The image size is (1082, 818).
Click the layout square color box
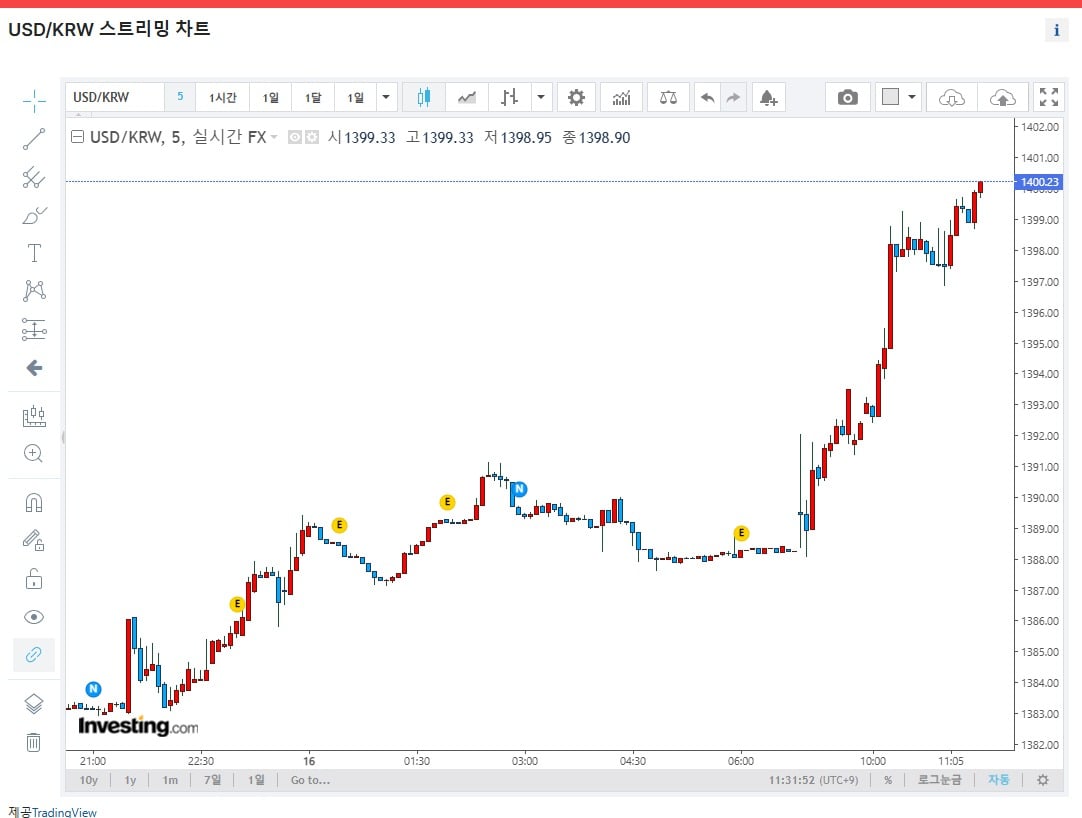coord(890,97)
